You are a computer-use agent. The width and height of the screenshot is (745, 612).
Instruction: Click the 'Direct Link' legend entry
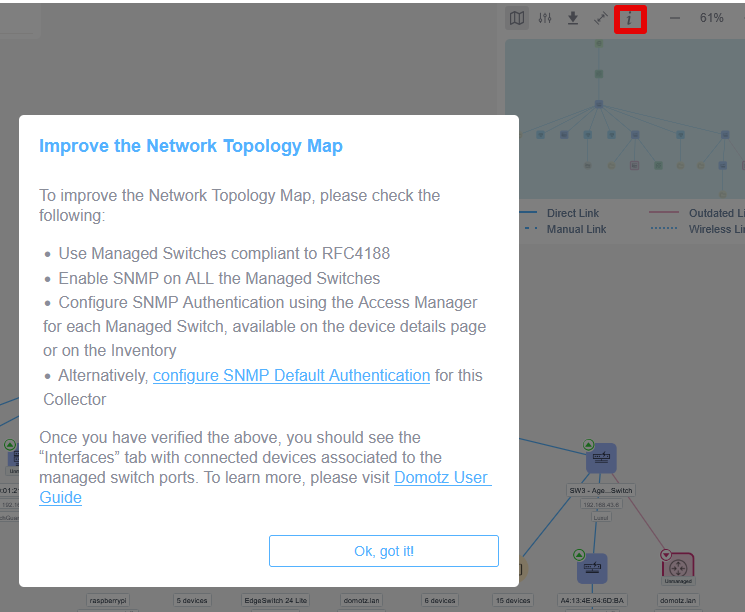573,213
